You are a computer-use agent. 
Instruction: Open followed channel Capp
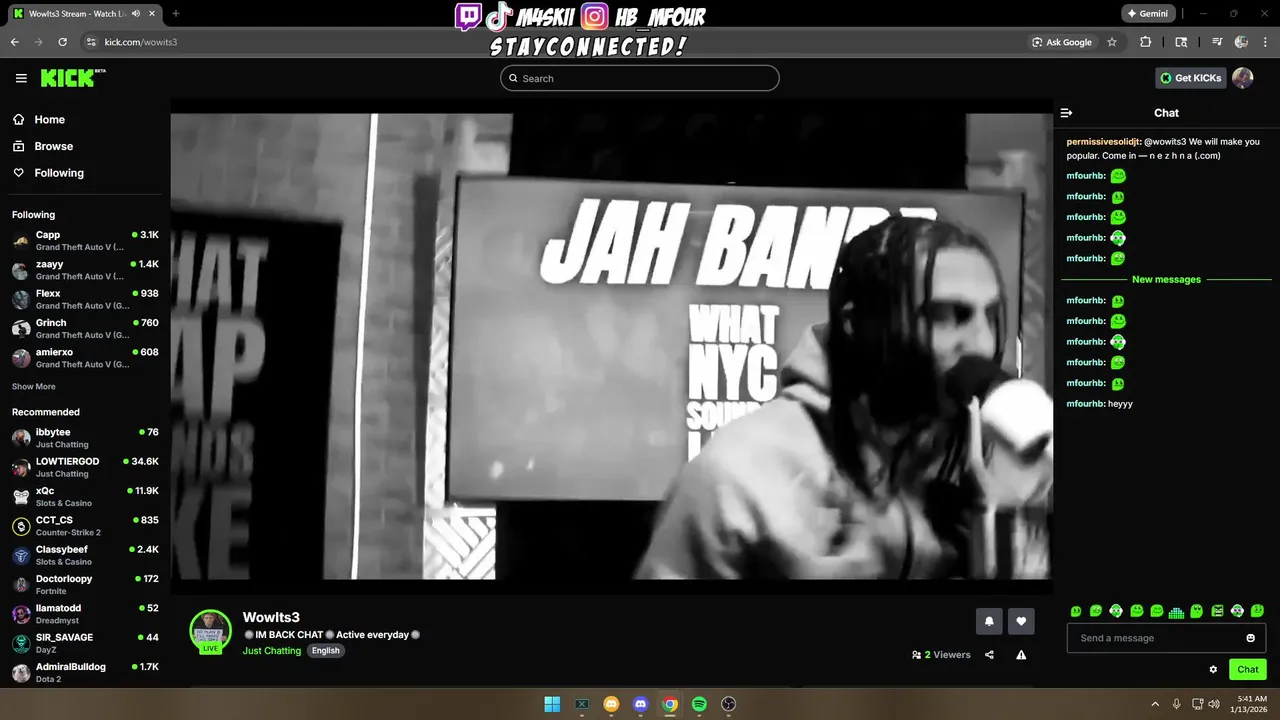[85, 240]
